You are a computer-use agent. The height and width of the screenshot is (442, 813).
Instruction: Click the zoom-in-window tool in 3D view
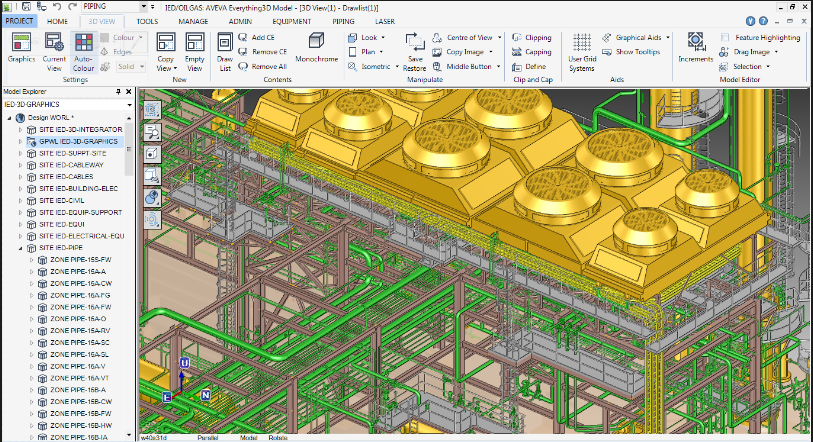coord(152,132)
